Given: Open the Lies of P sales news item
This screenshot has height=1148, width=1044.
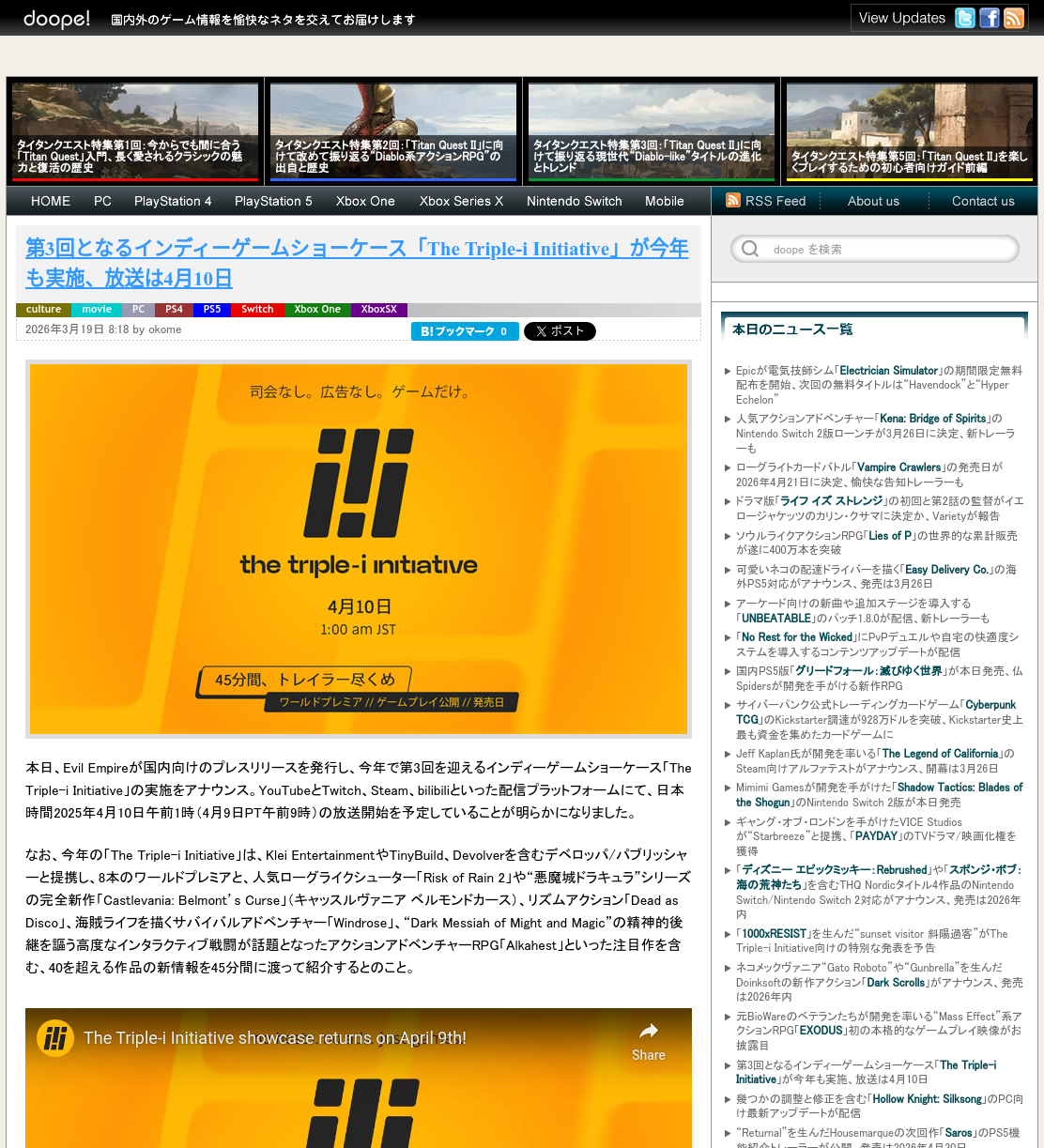Looking at the screenshot, I should tap(879, 543).
